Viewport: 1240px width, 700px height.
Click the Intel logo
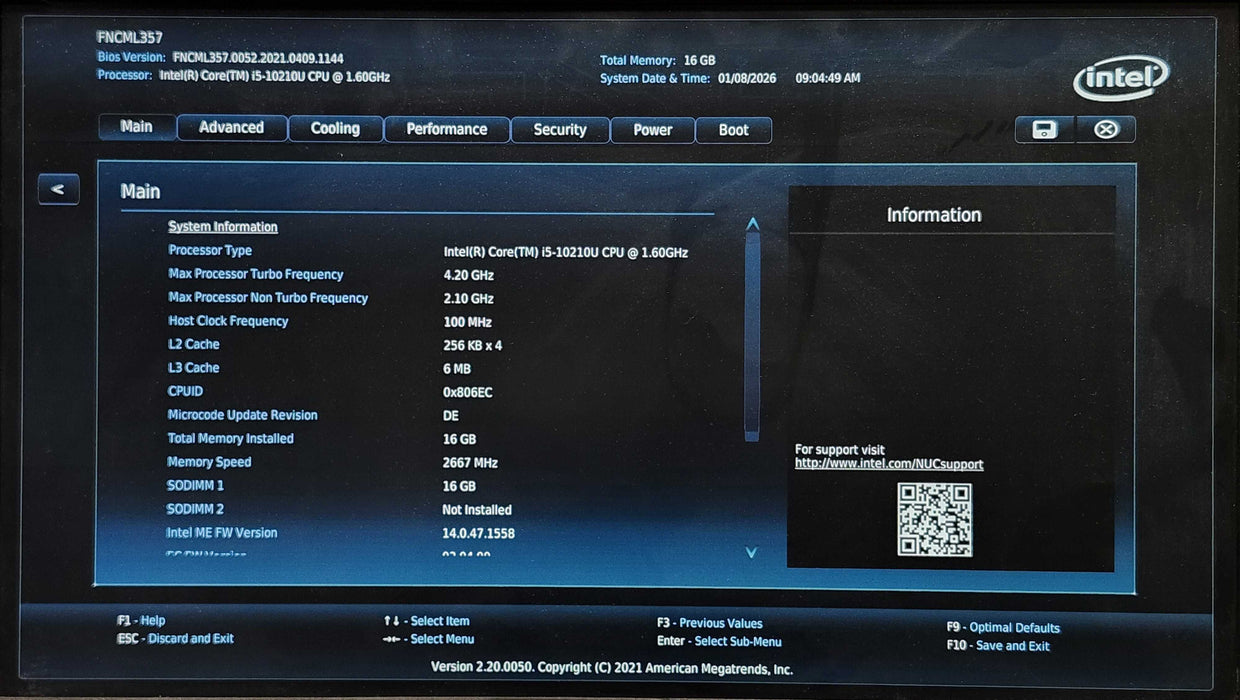point(1121,78)
